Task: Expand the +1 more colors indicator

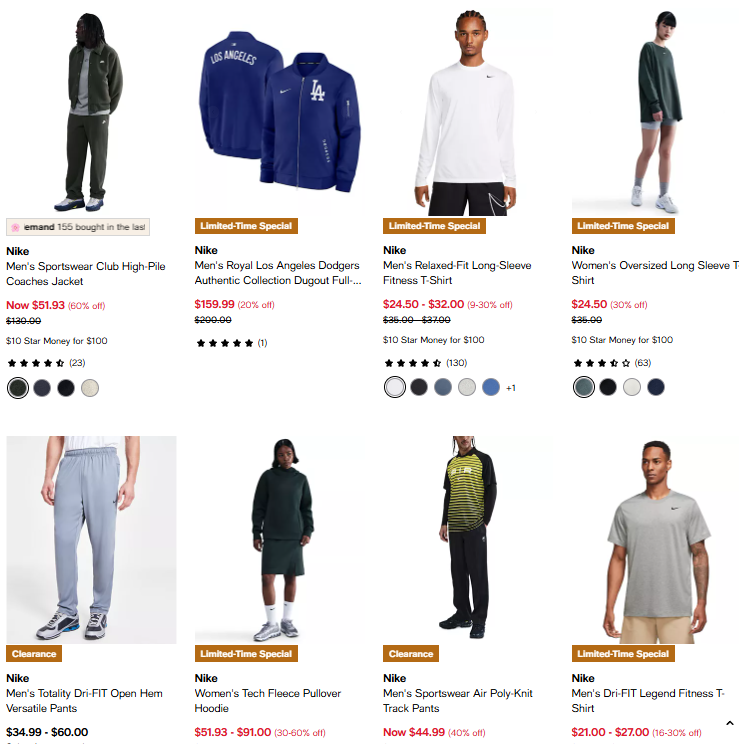Action: (511, 388)
